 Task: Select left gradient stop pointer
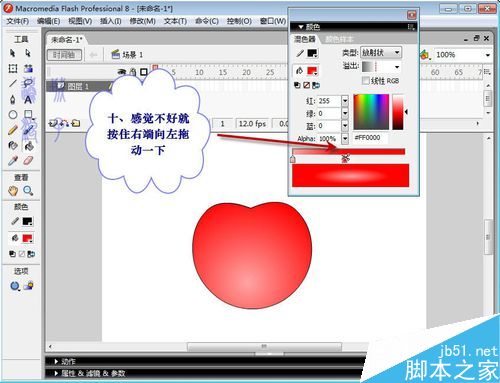coord(293,159)
